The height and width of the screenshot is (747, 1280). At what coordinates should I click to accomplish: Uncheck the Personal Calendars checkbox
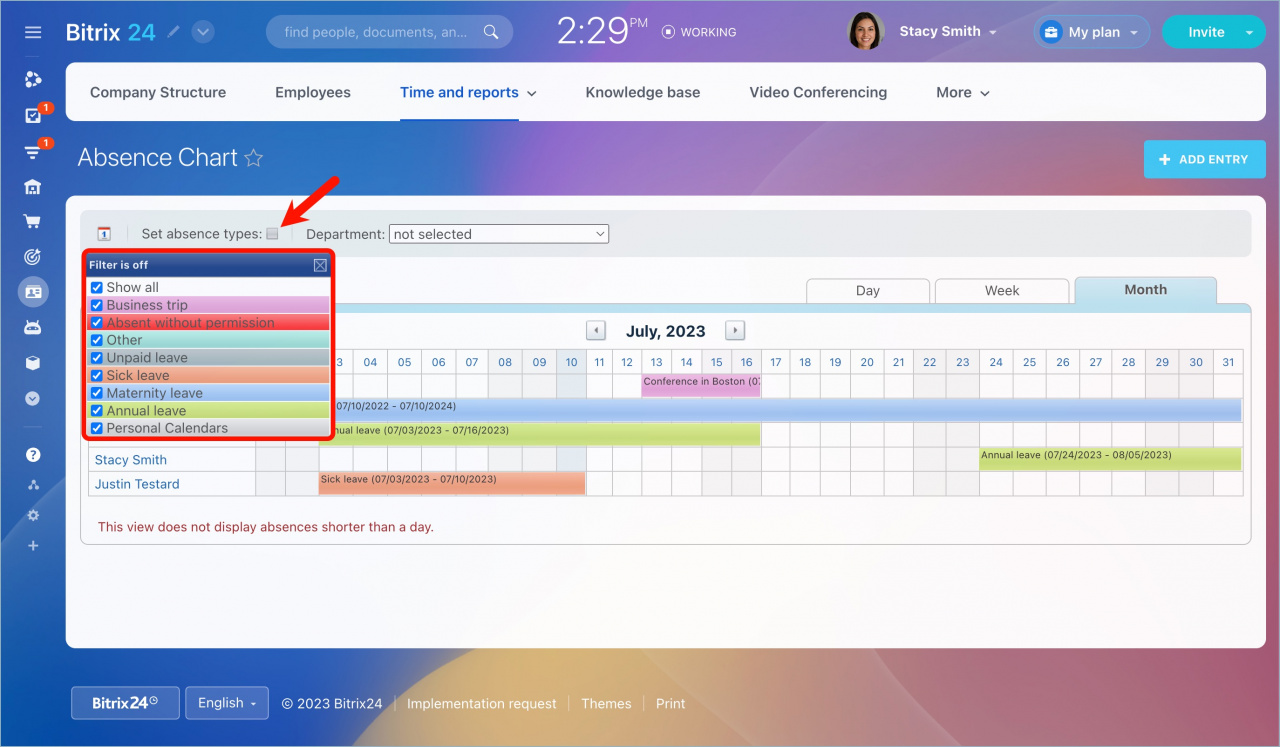97,428
